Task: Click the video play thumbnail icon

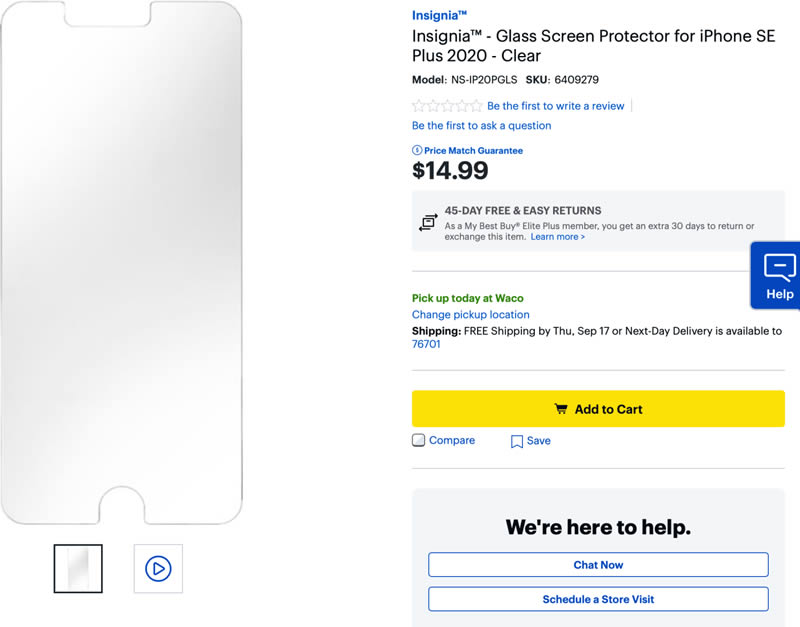Action: pyautogui.click(x=158, y=568)
